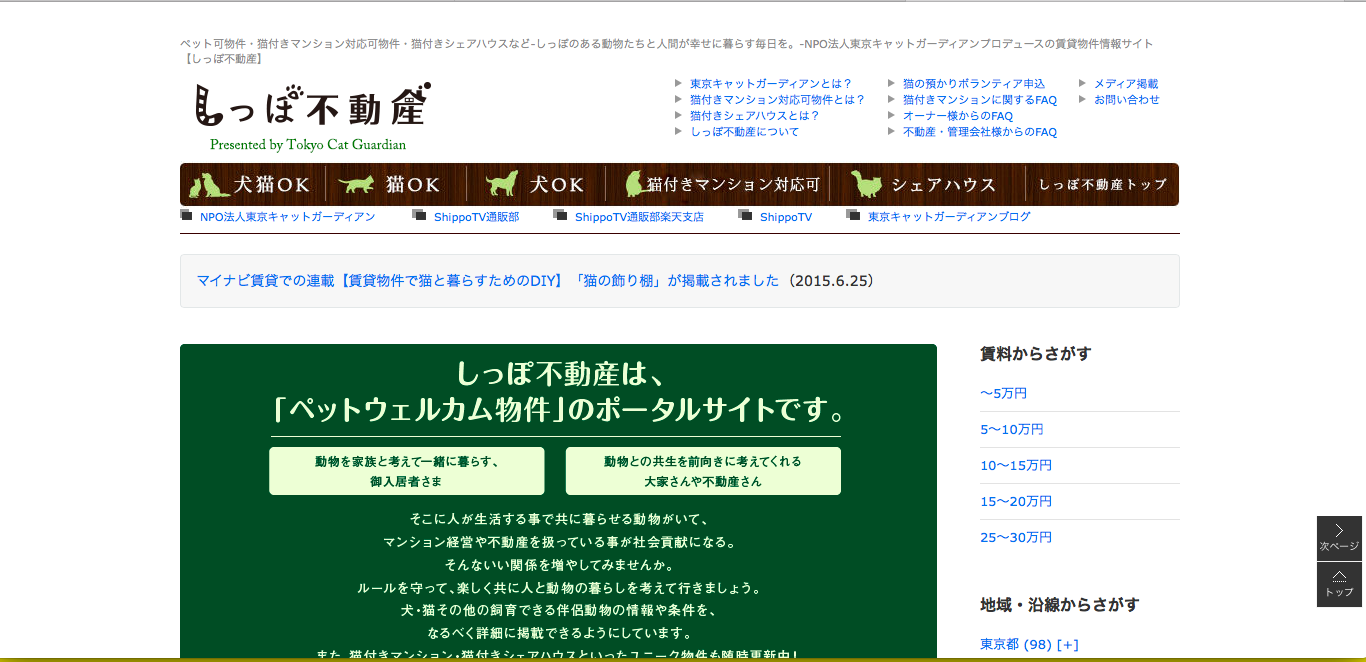This screenshot has height=662, width=1366.
Task: Open 猫付きシェアハウスとは？ link
Action: (x=755, y=116)
